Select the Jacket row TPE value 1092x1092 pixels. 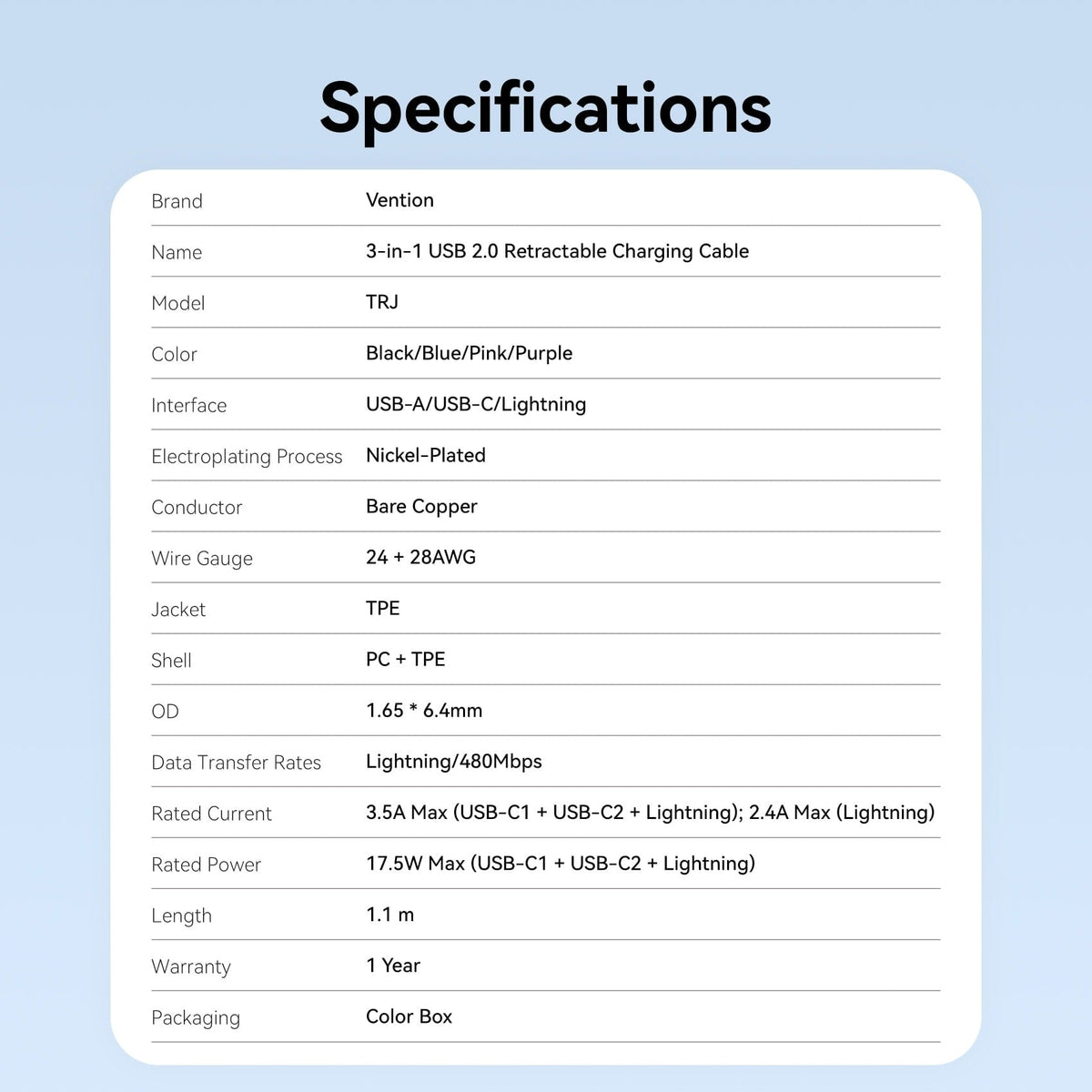click(x=382, y=608)
